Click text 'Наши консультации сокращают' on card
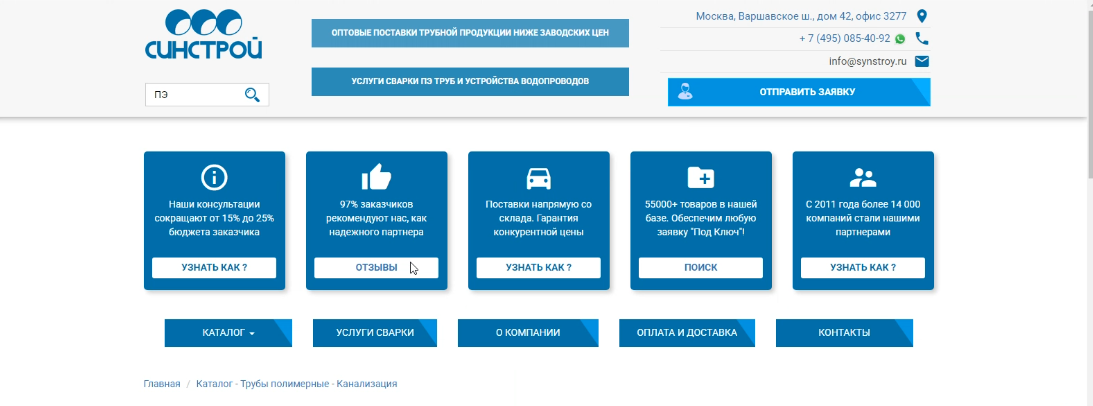Viewport: 1093px width, 406px height. pos(214,218)
